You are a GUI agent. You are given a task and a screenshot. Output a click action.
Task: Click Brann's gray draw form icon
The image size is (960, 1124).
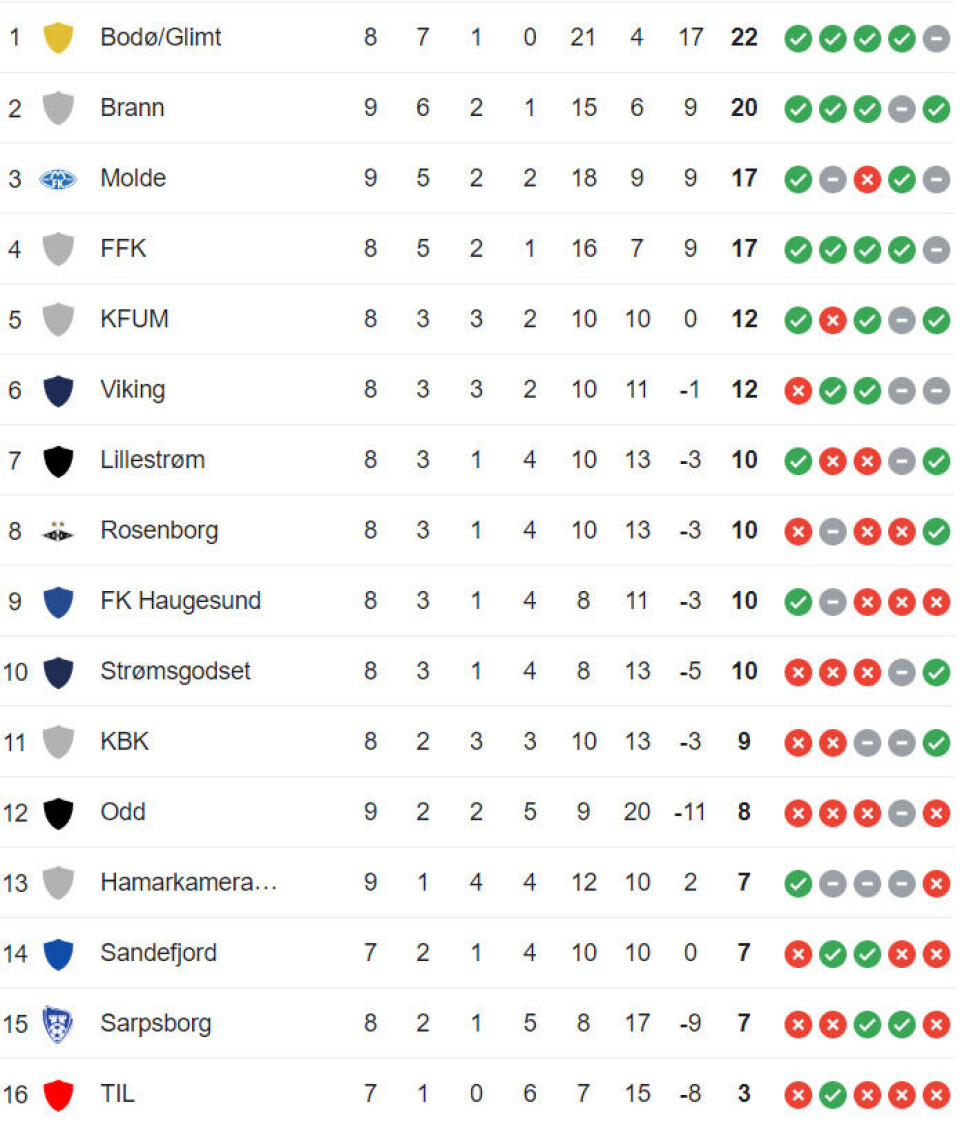[x=902, y=109]
